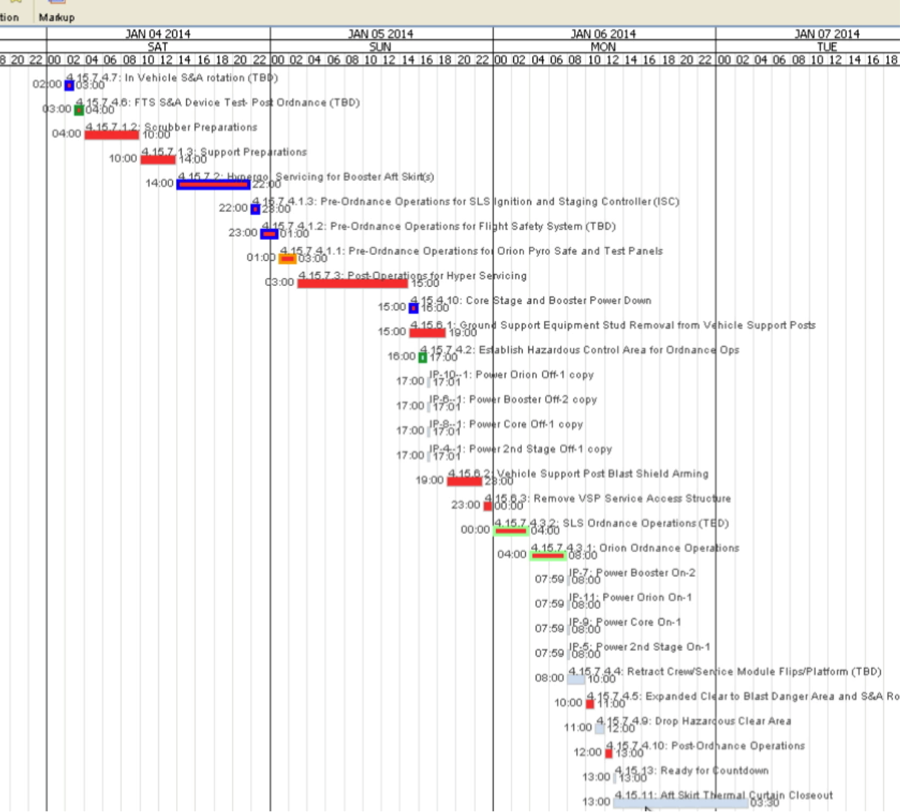Image resolution: width=900 pixels, height=812 pixels.
Task: Click the TUE day column header
Action: 826,47
